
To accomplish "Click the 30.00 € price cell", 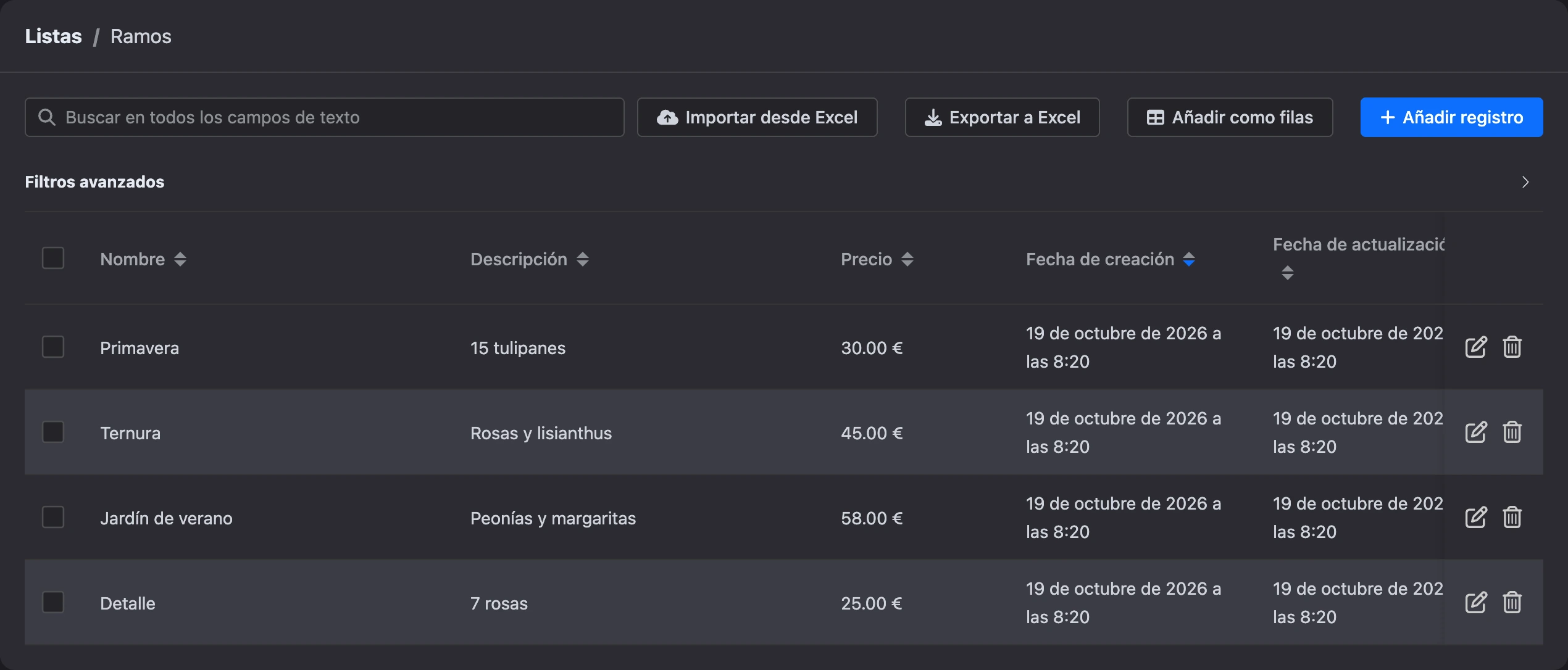I will coord(872,348).
